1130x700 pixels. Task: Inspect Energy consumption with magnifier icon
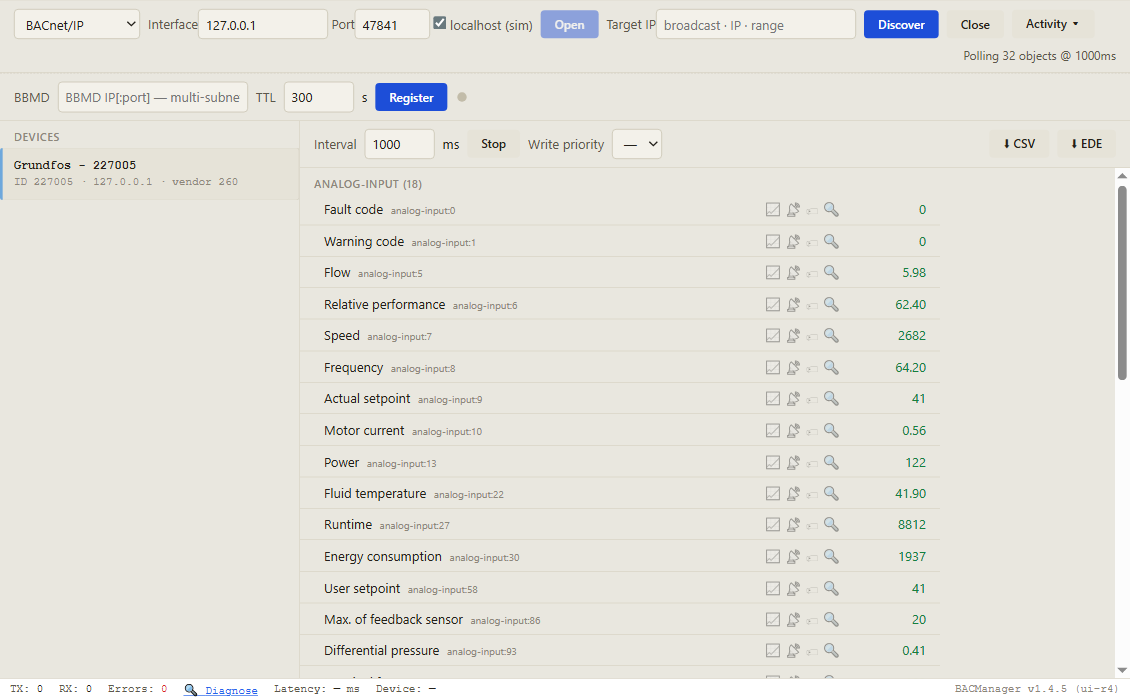[831, 556]
